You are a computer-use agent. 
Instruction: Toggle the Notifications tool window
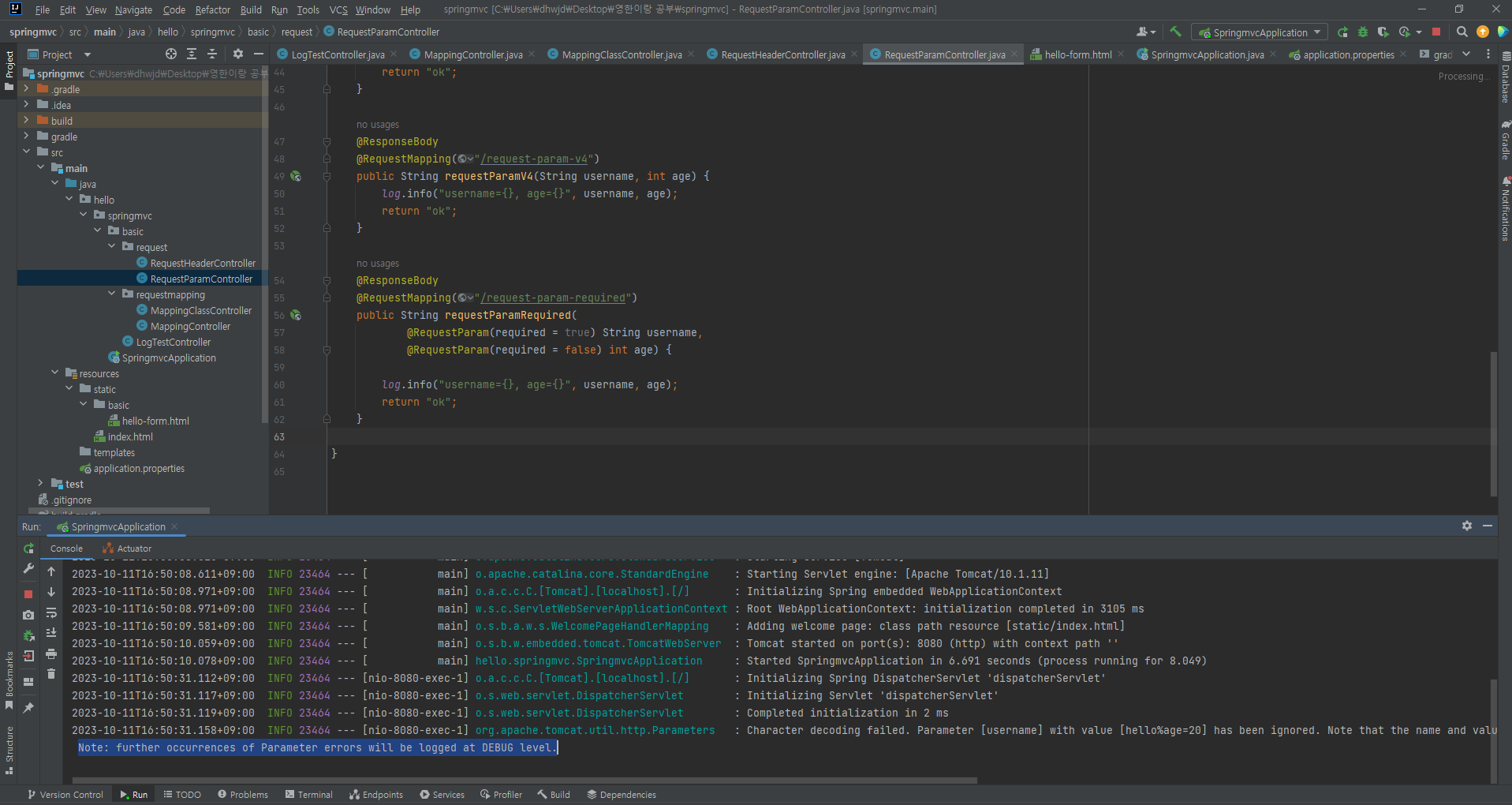point(1505,209)
